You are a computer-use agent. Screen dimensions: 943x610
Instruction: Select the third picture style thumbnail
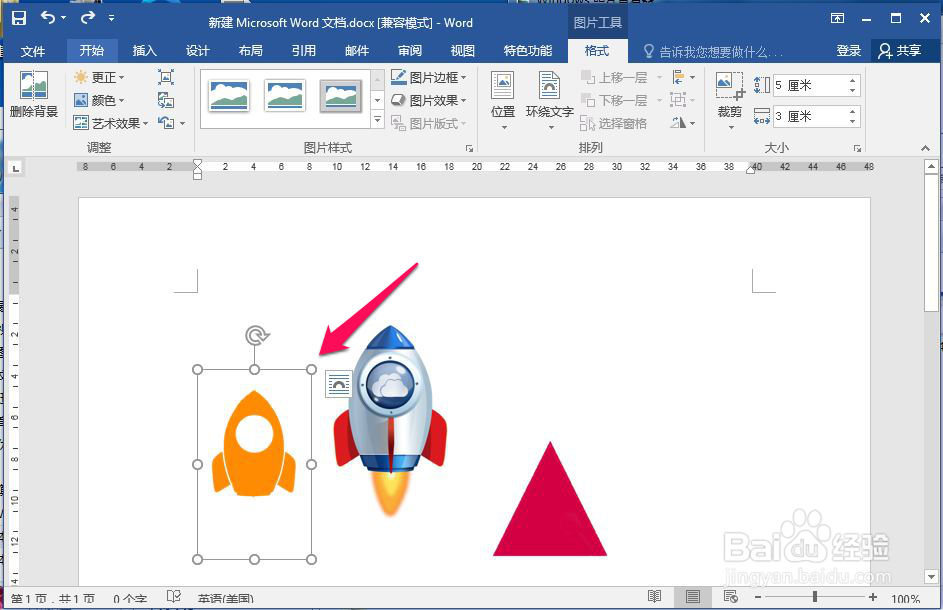pyautogui.click(x=340, y=97)
